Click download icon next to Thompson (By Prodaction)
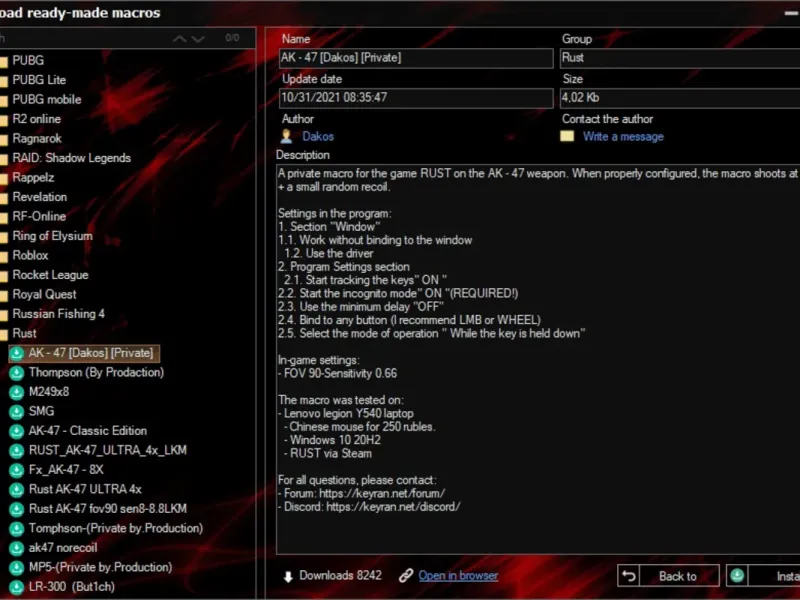 [x=16, y=373]
